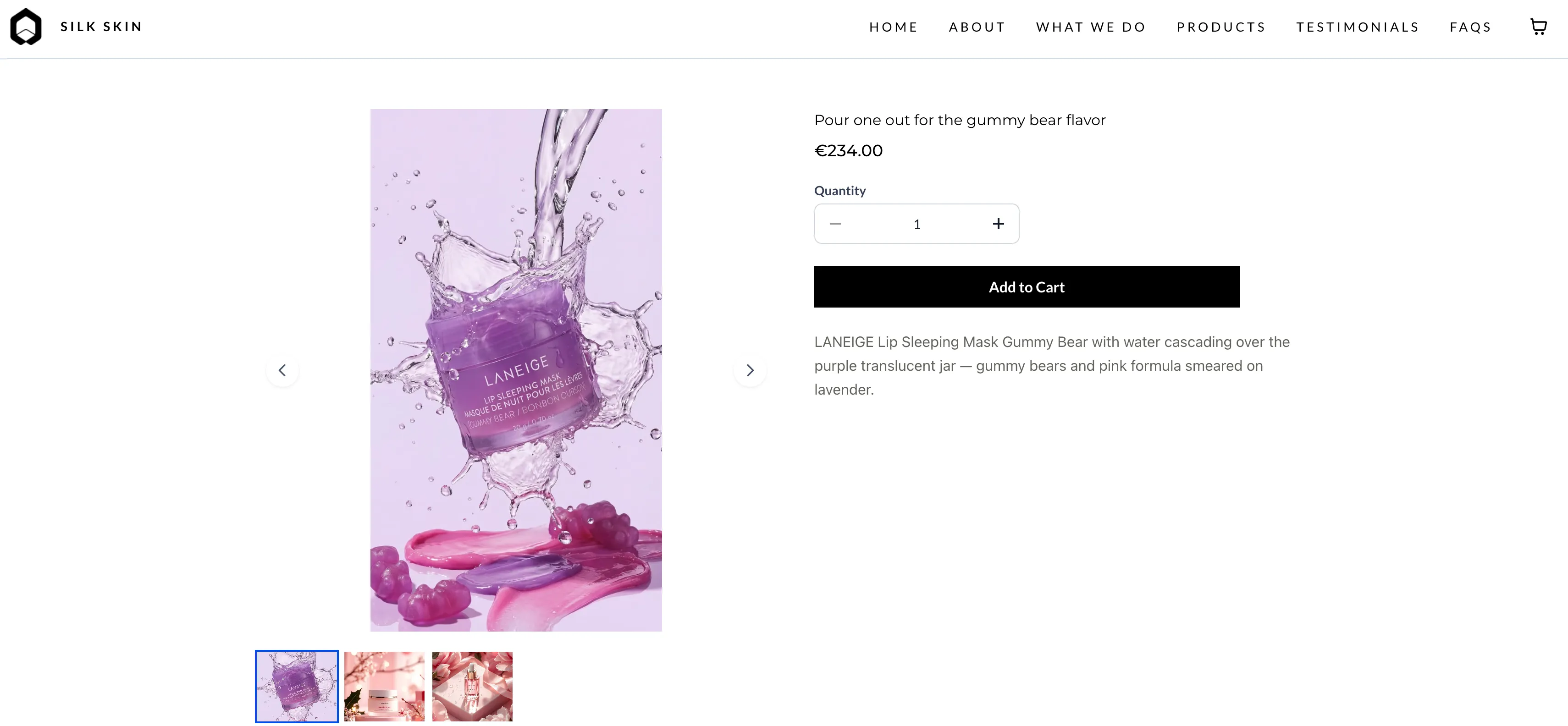Open the FAQs page
This screenshot has width=1568, height=726.
click(x=1471, y=27)
